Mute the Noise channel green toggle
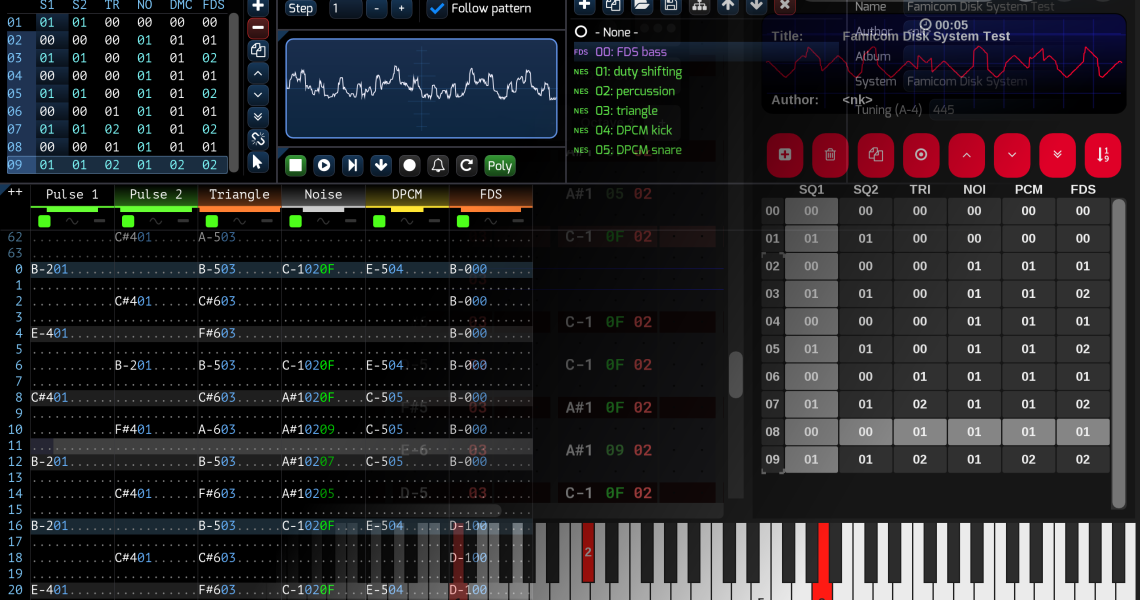This screenshot has width=1140, height=600. pos(294,220)
